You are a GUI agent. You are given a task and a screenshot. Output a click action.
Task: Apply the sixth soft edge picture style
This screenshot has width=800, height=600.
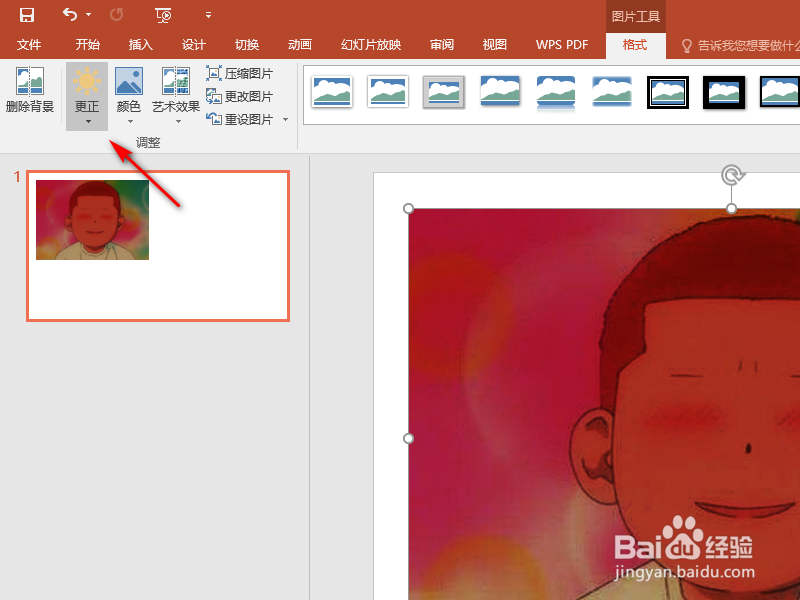pos(612,92)
